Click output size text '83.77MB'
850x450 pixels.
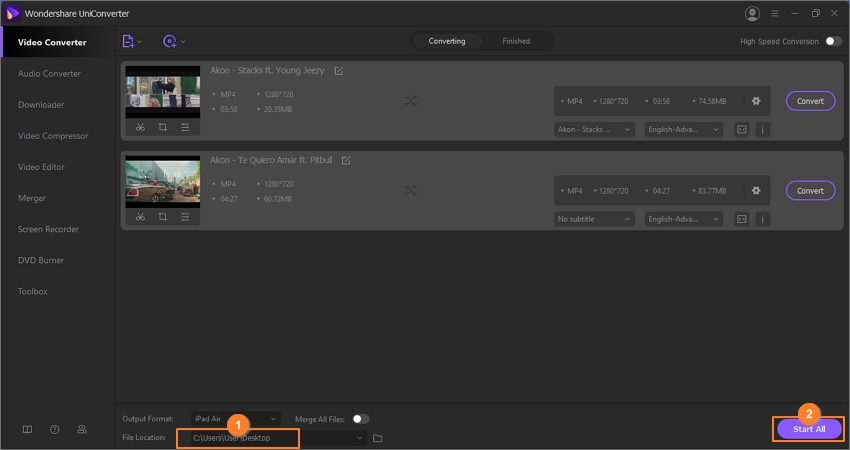pyautogui.click(x=712, y=191)
